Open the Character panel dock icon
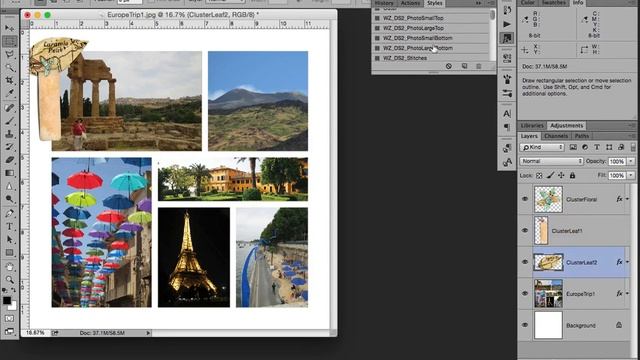640x360 pixels. [x=507, y=113]
